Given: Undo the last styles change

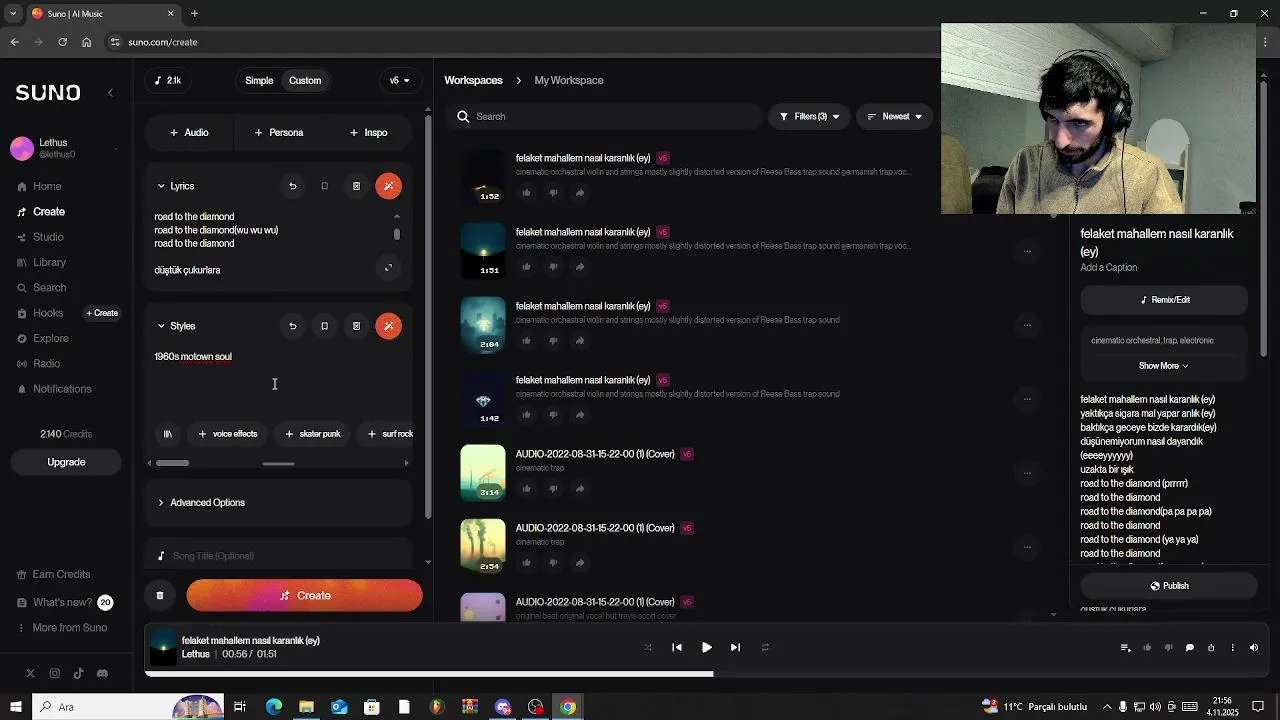Looking at the screenshot, I should coord(293,326).
